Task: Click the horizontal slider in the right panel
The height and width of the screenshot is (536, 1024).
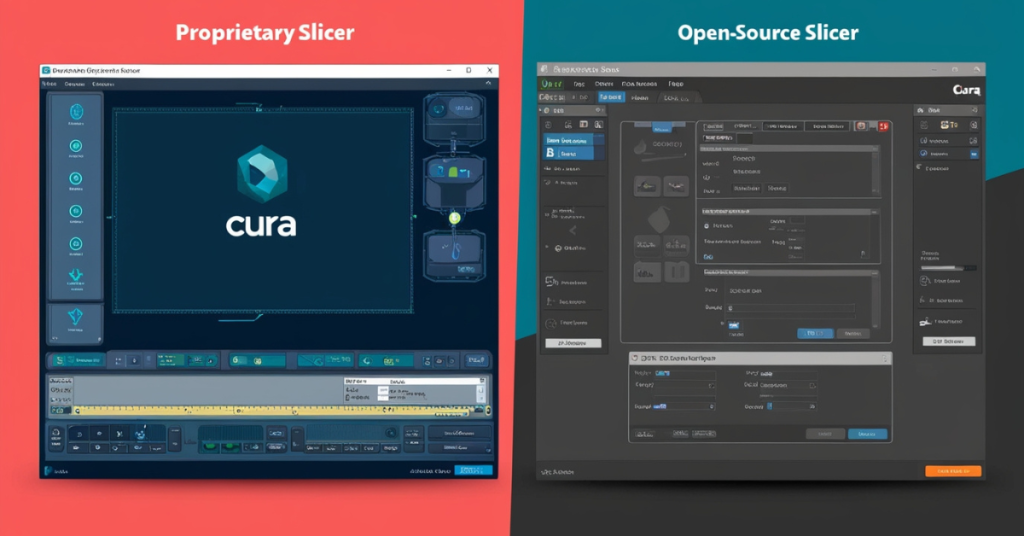Action: (x=948, y=267)
